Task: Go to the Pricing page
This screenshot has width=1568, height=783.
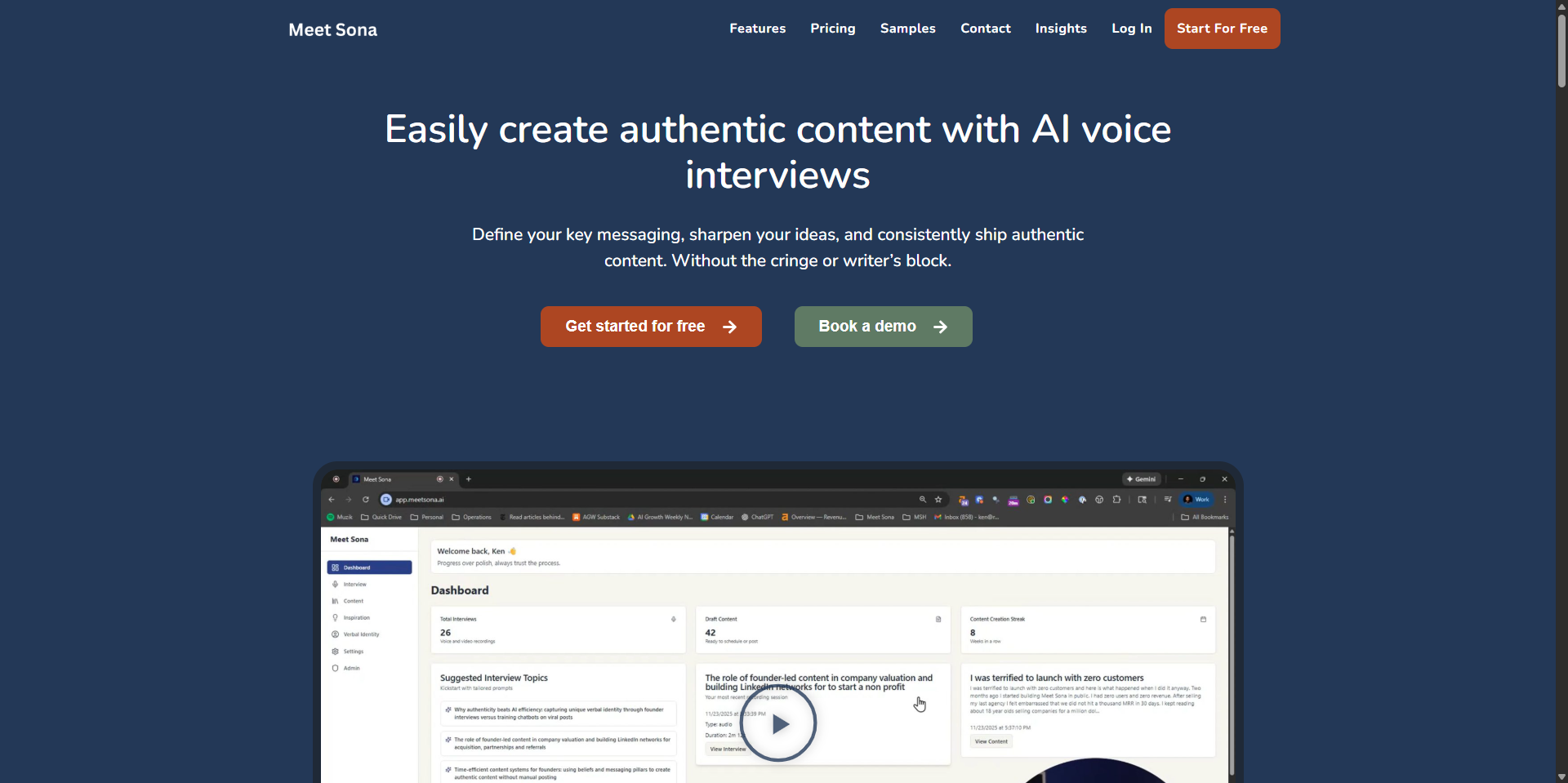Action: 832,29
